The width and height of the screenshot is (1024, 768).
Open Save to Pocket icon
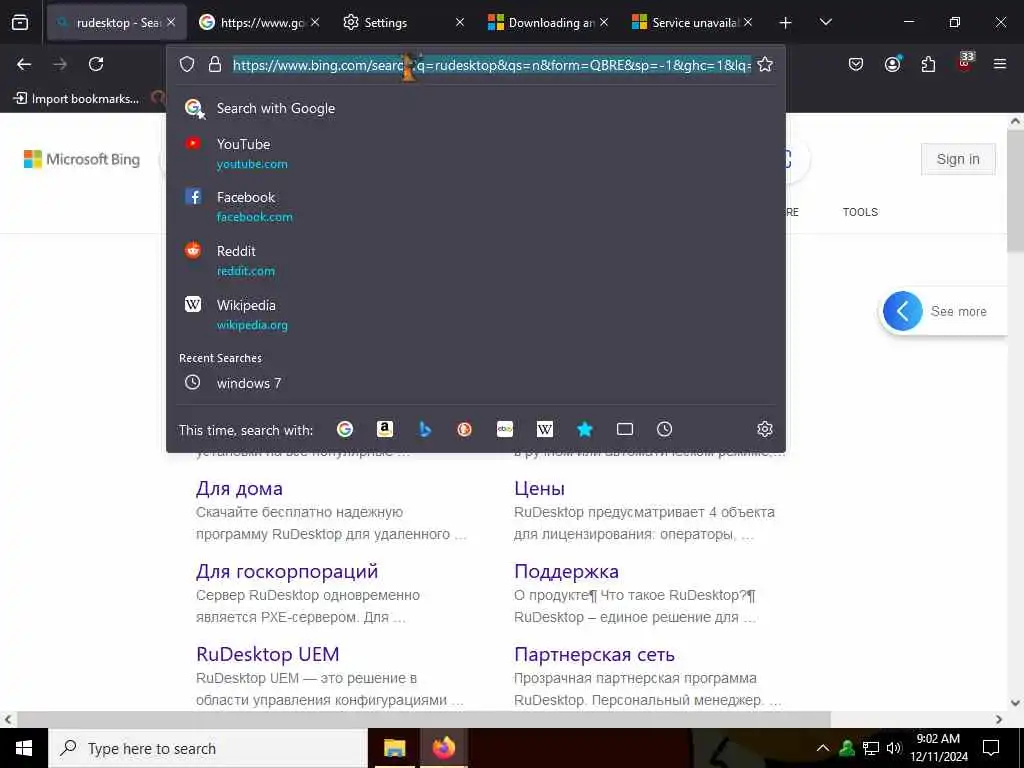[x=856, y=64]
